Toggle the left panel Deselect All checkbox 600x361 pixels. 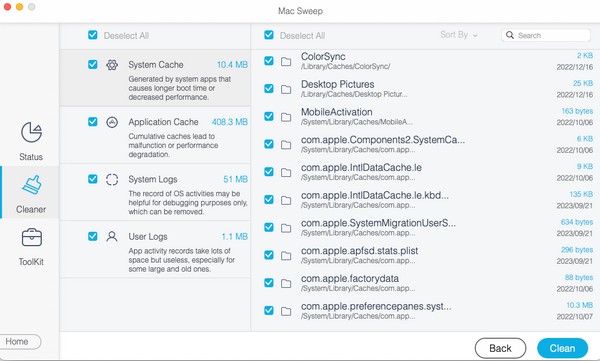[93, 35]
